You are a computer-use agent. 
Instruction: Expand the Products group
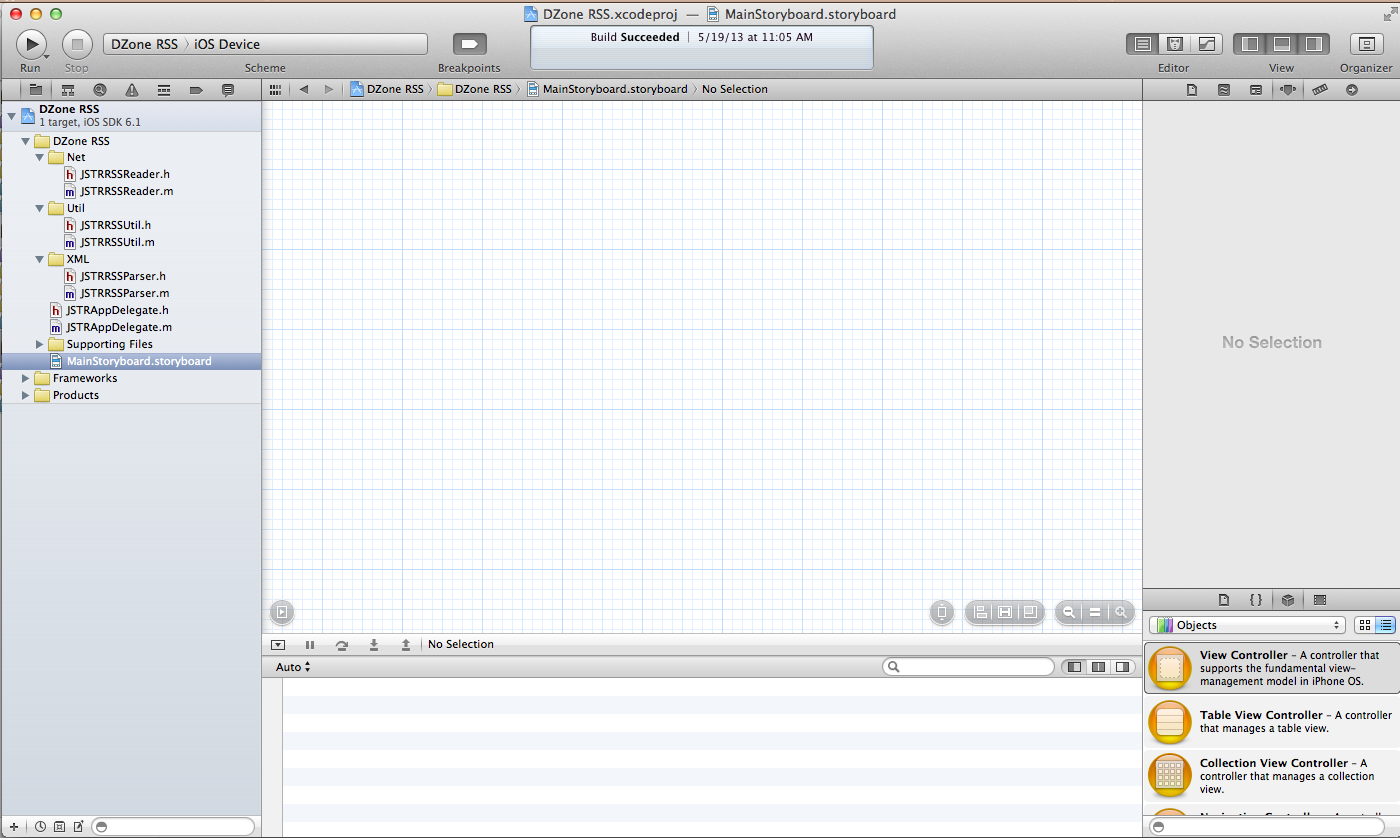click(x=25, y=395)
